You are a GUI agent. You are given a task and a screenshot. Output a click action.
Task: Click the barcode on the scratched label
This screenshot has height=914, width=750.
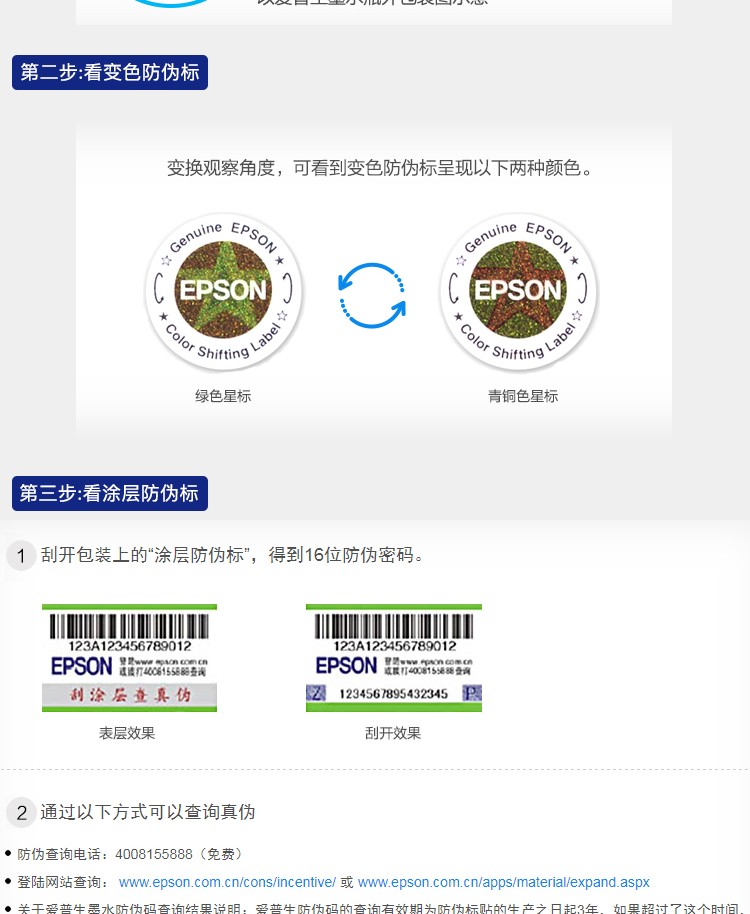tap(394, 627)
